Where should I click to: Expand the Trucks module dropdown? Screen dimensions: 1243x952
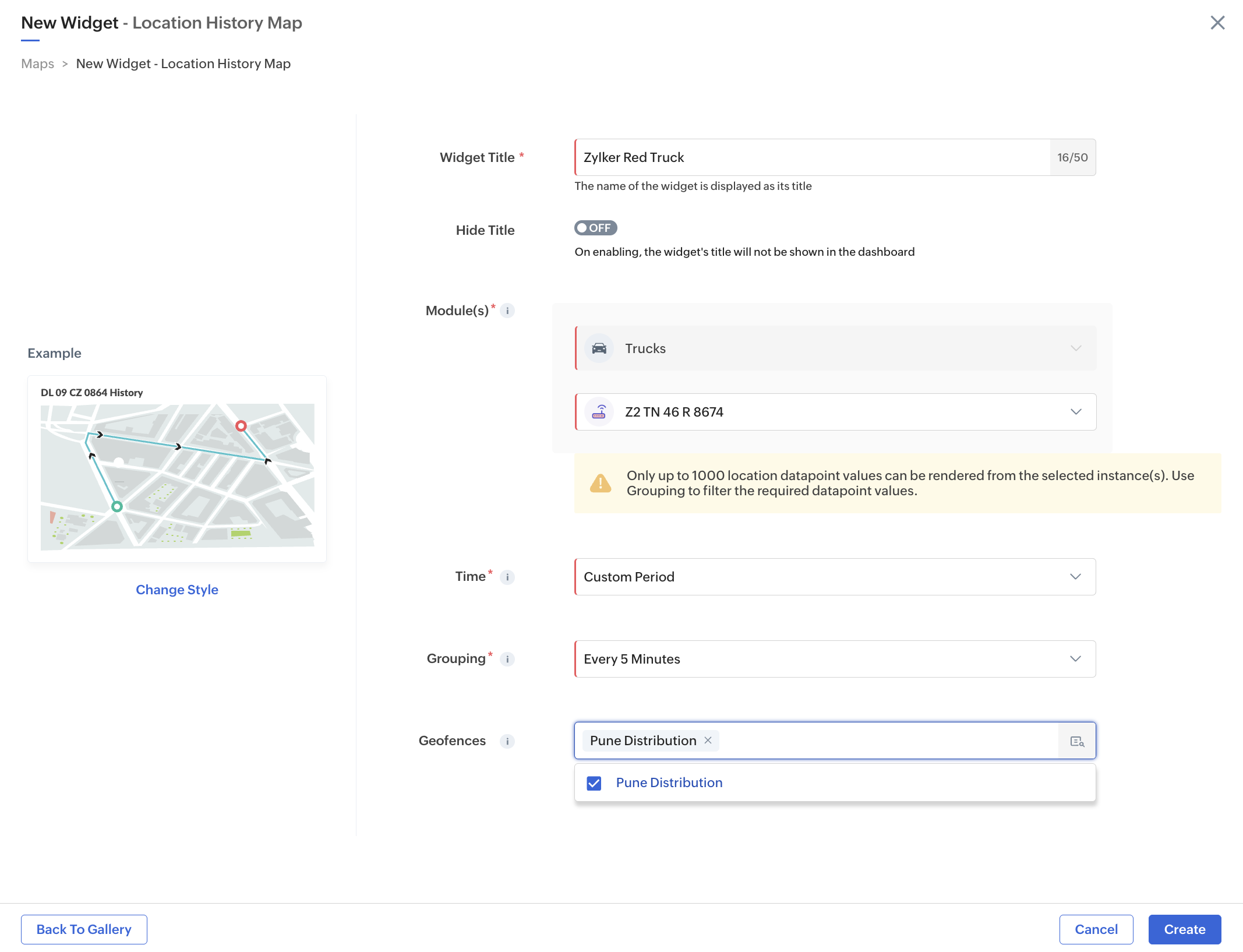(x=1075, y=348)
